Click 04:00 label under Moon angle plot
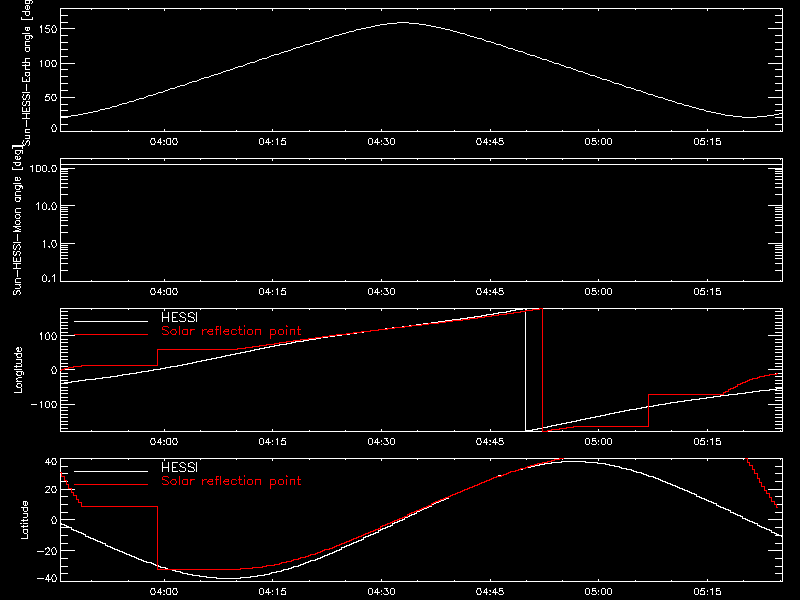800x600 pixels. tap(164, 291)
